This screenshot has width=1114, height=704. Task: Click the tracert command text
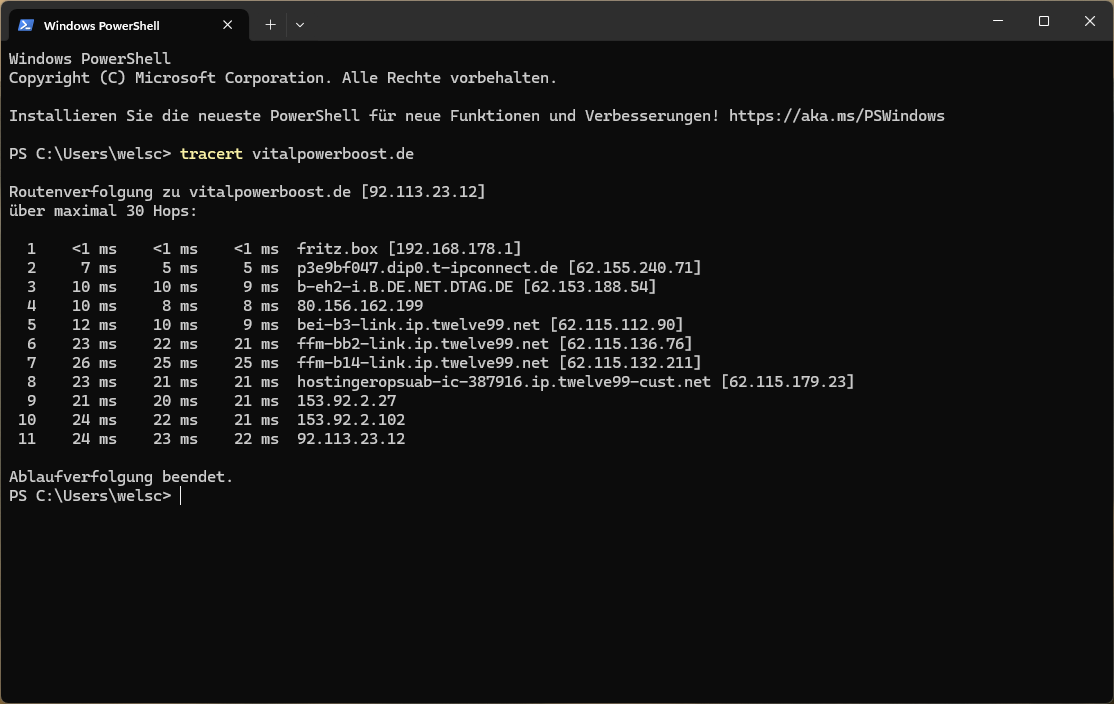pos(211,154)
